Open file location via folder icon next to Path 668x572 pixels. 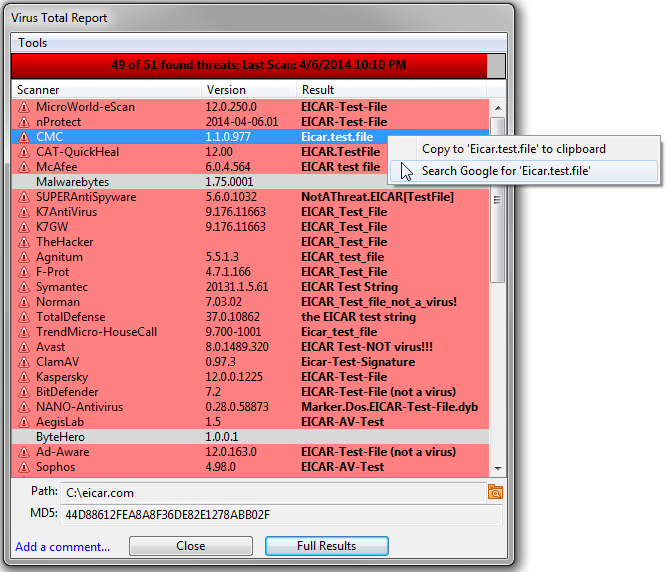tap(495, 492)
